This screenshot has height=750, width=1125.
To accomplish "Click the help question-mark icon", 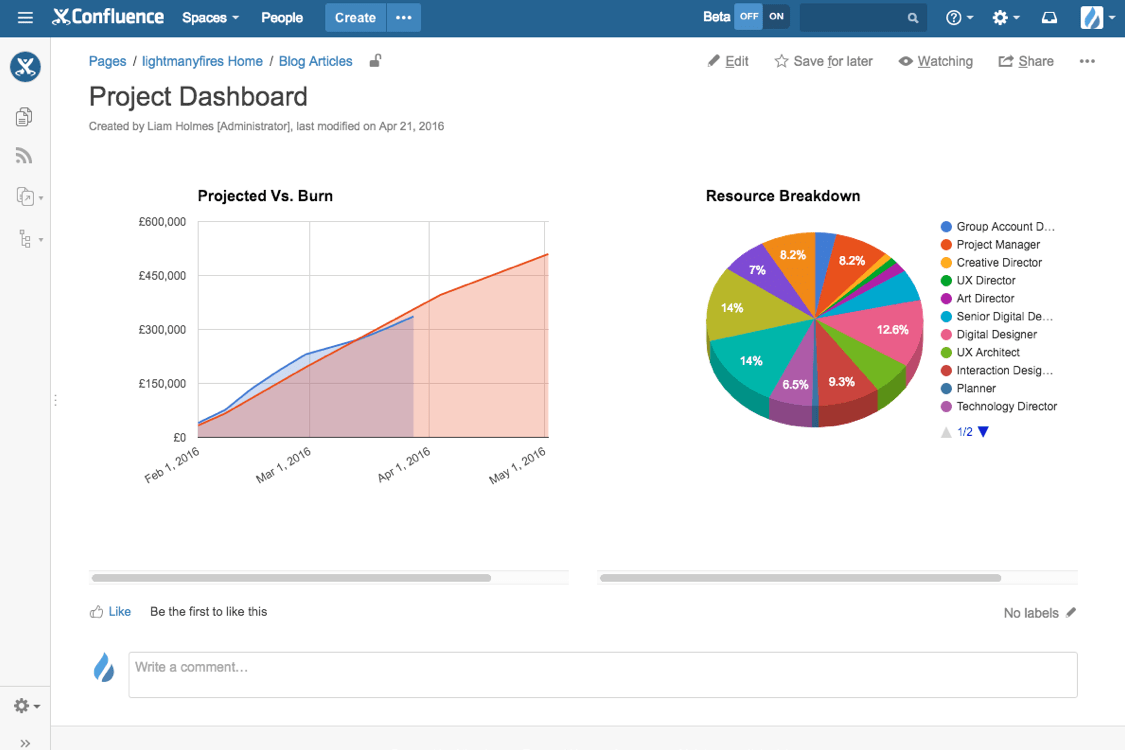I will point(953,17).
